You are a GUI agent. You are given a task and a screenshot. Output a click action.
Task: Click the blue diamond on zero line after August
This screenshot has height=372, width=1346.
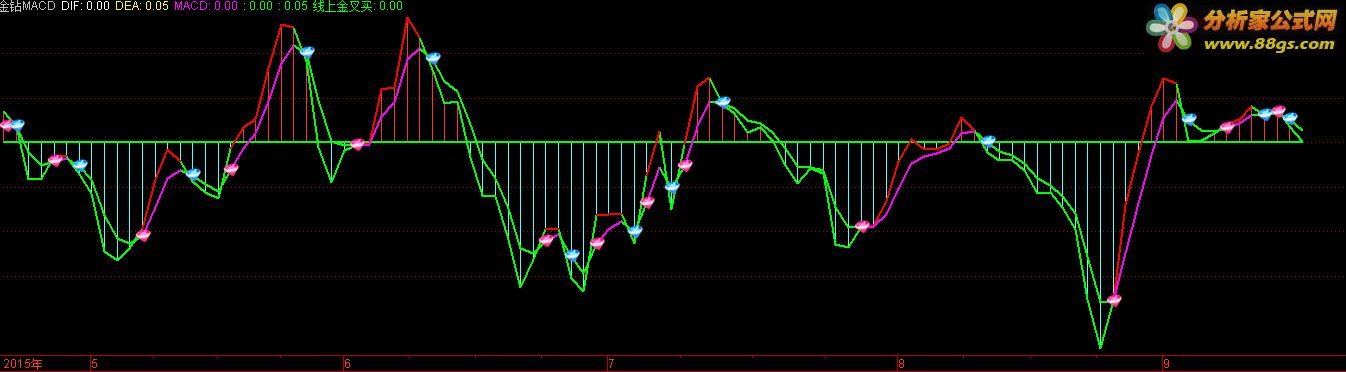[x=988, y=140]
